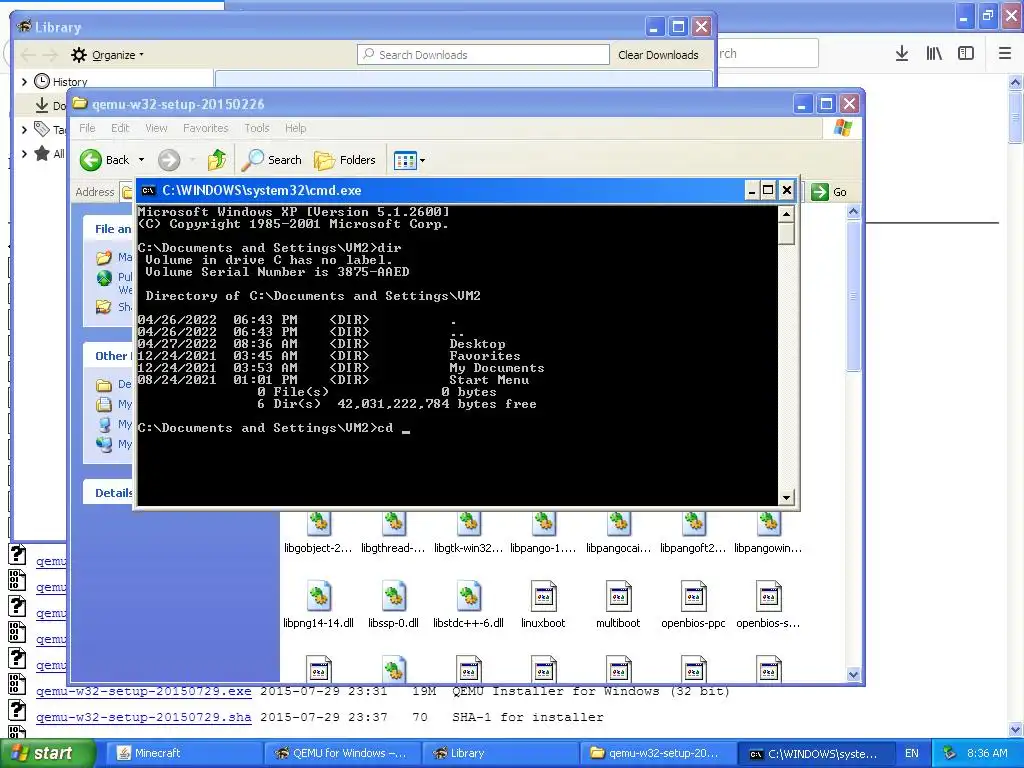Open the File menu in Explorer window

coord(87,128)
